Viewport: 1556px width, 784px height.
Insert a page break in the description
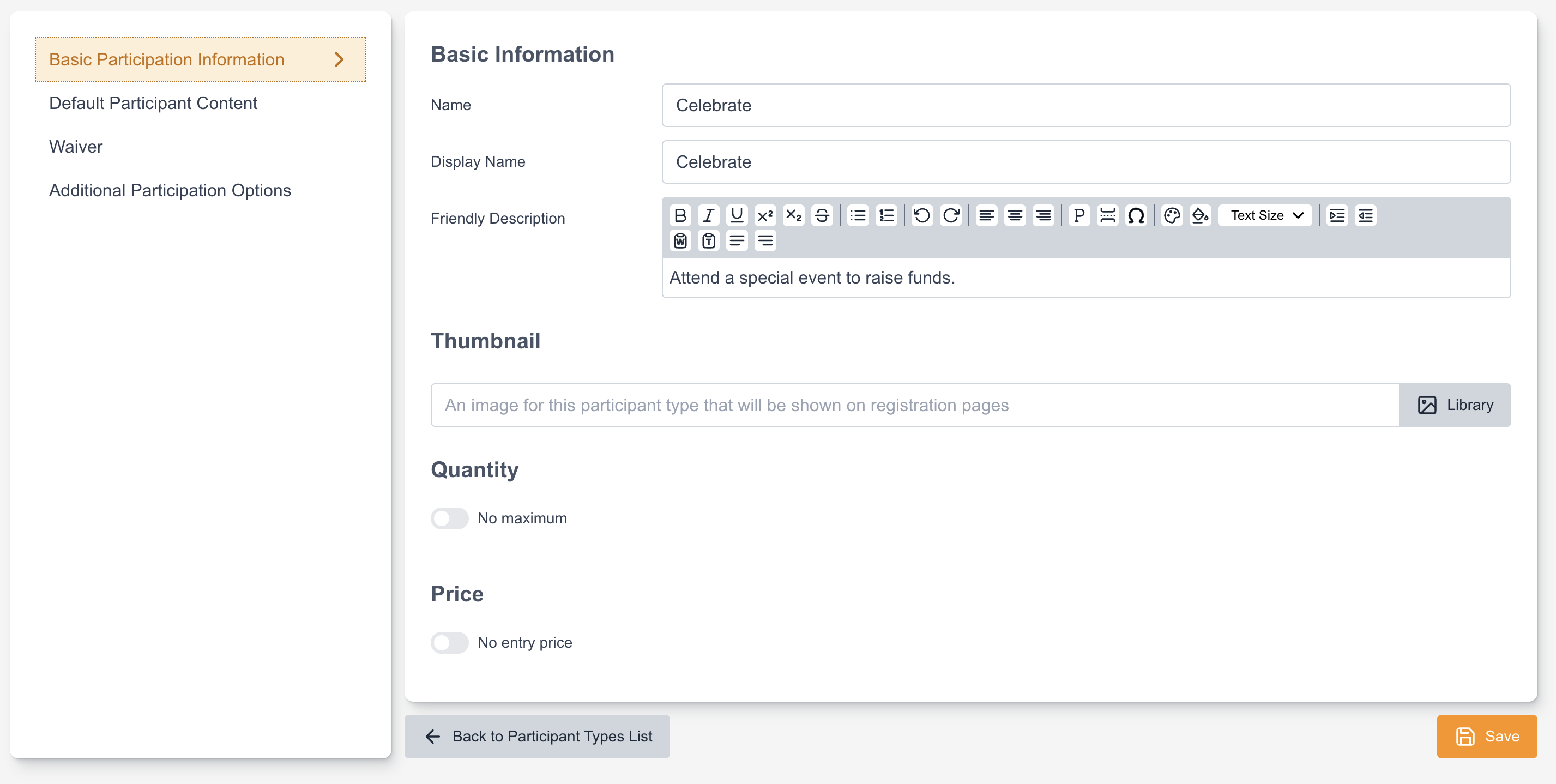(x=1107, y=216)
